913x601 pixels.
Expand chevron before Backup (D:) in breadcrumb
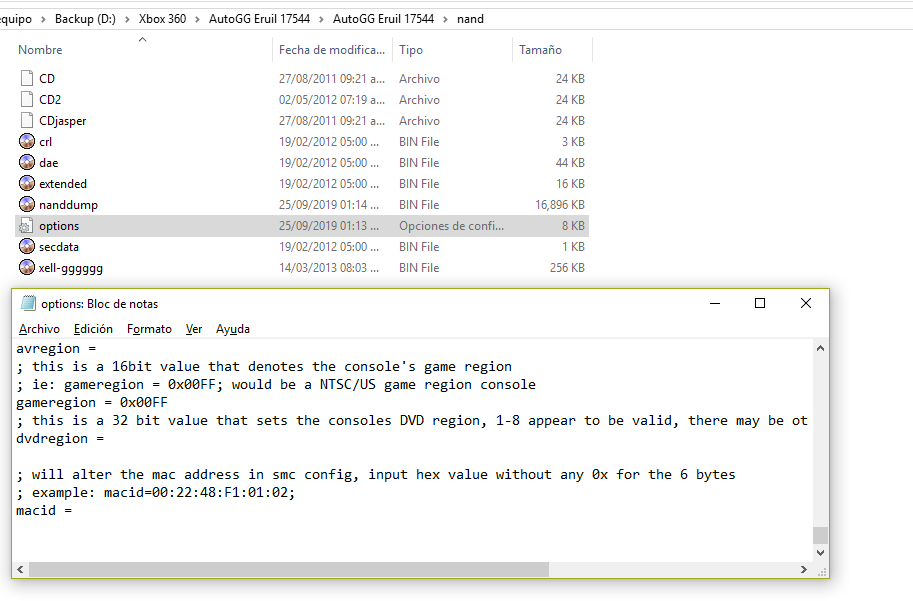point(43,19)
